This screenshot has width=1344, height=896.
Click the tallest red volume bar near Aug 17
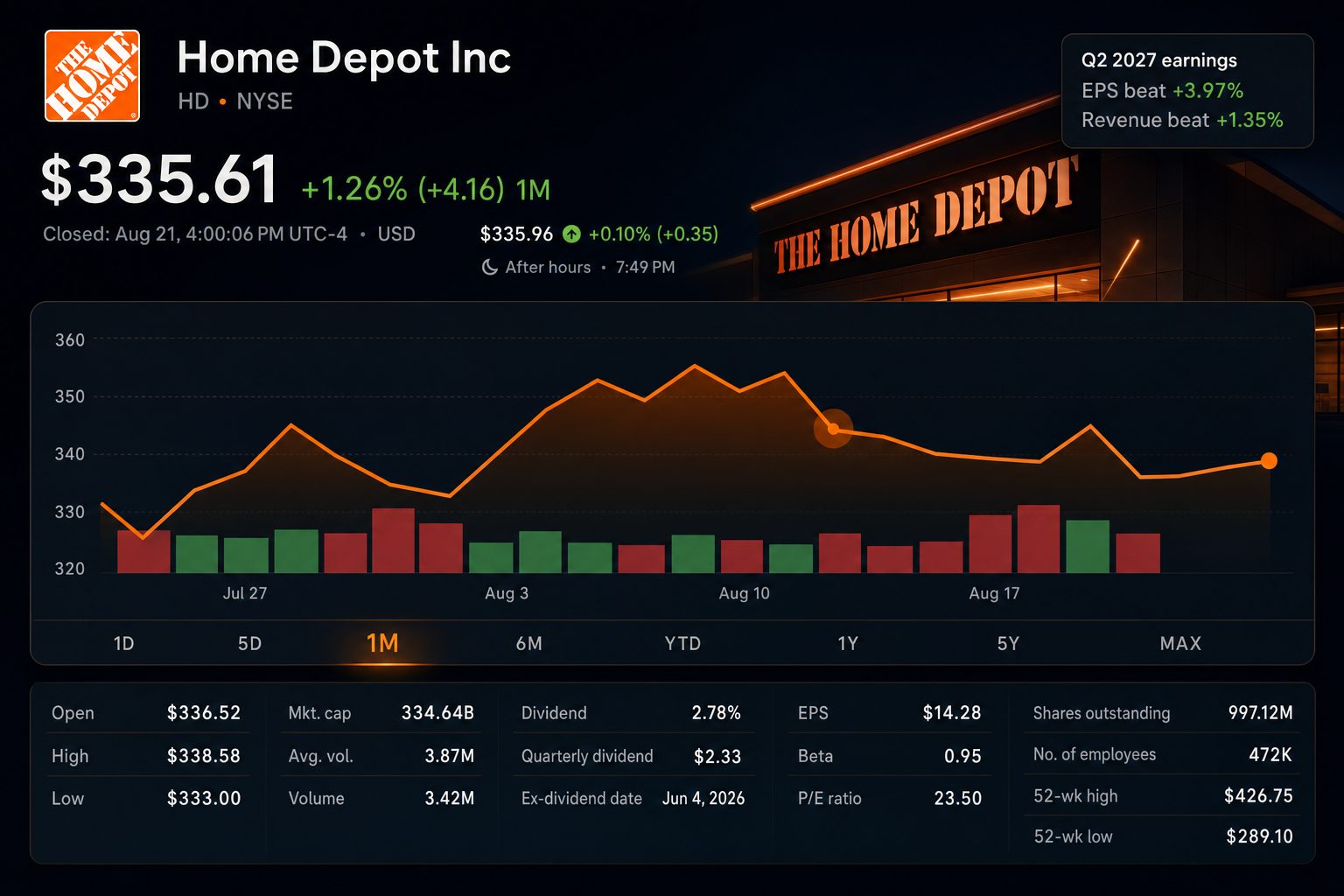click(1039, 539)
